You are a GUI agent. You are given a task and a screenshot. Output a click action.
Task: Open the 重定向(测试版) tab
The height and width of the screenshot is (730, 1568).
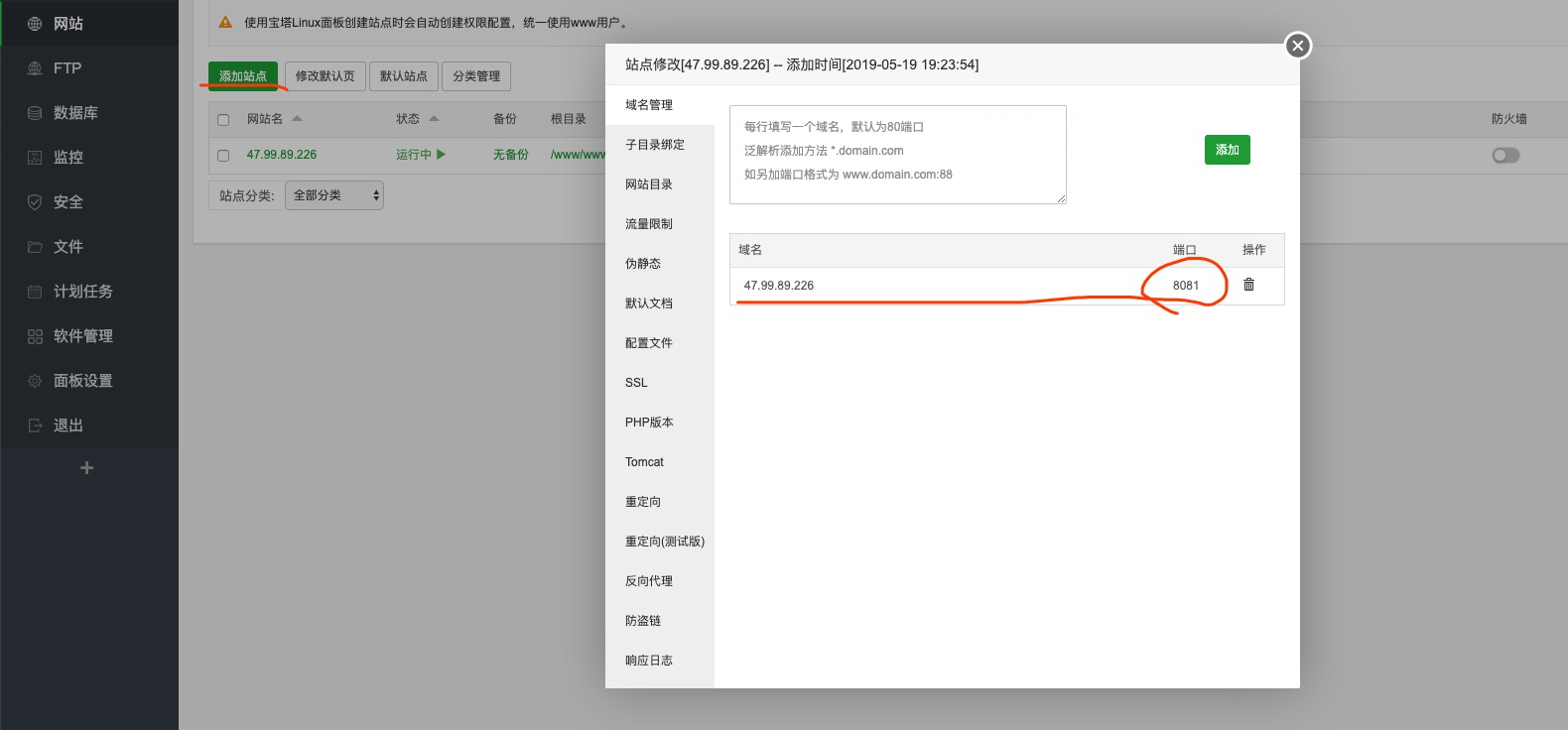point(660,542)
